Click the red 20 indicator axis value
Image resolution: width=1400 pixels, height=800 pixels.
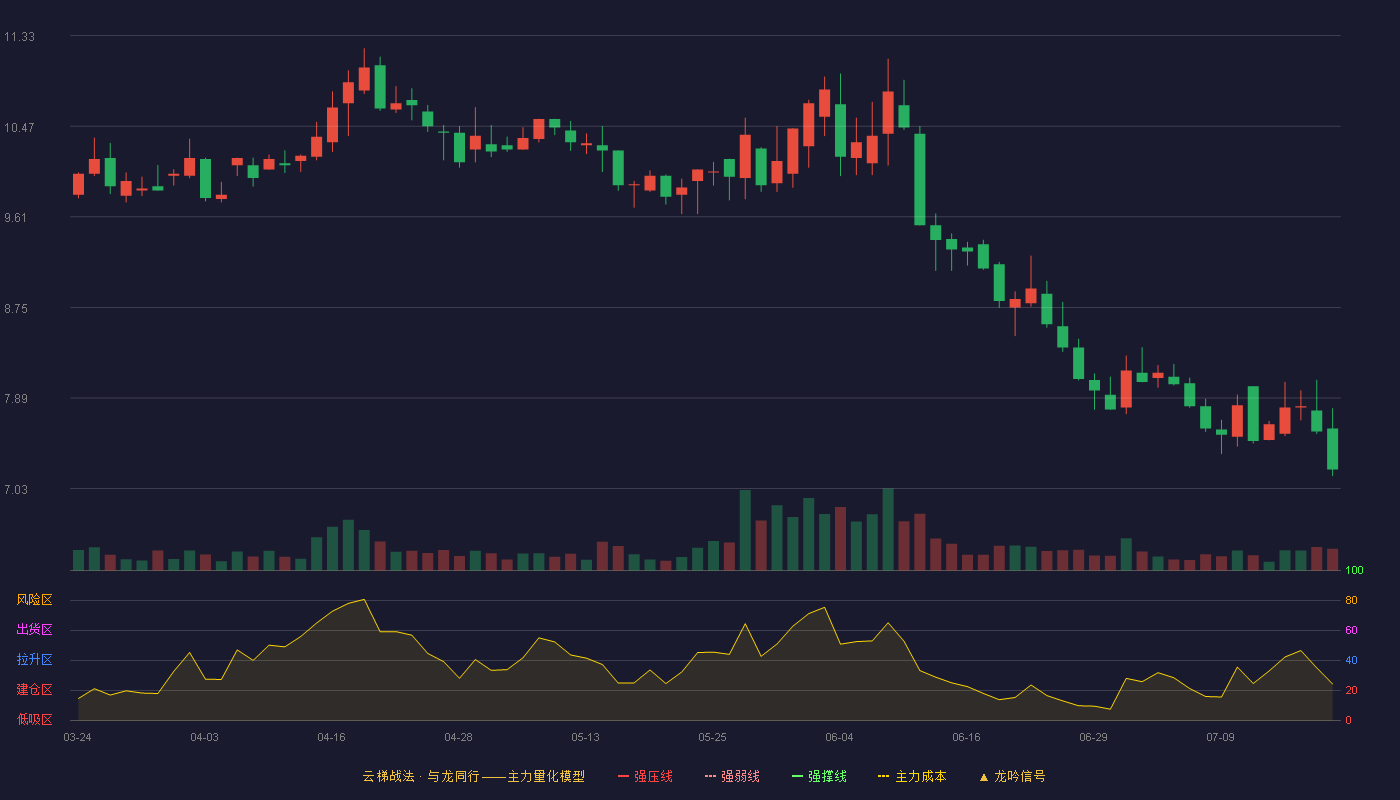(1351, 690)
